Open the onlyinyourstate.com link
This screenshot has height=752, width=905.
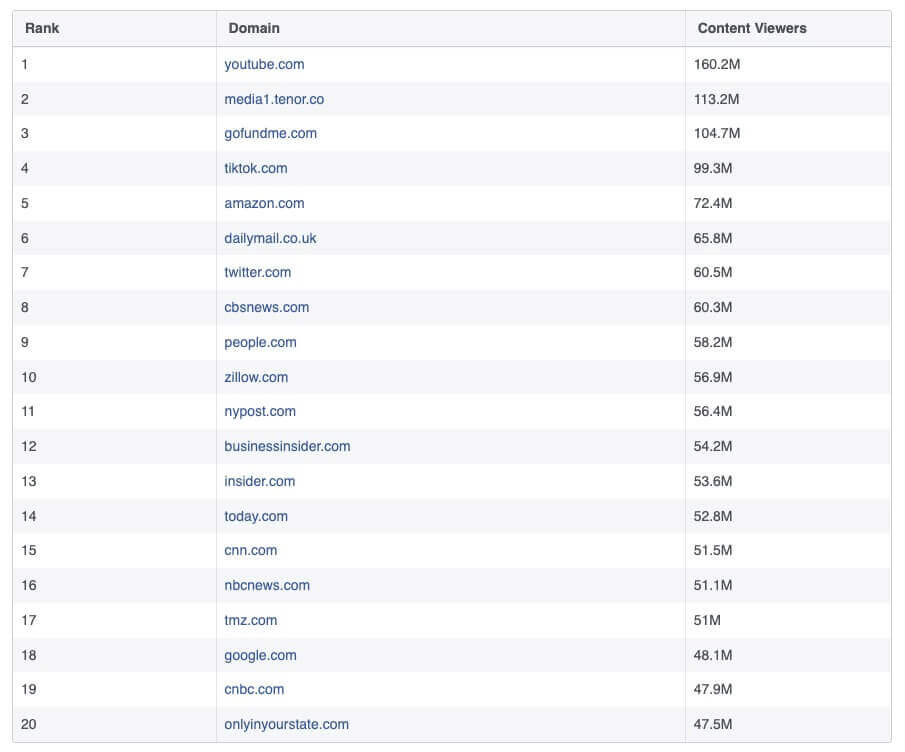tap(286, 724)
